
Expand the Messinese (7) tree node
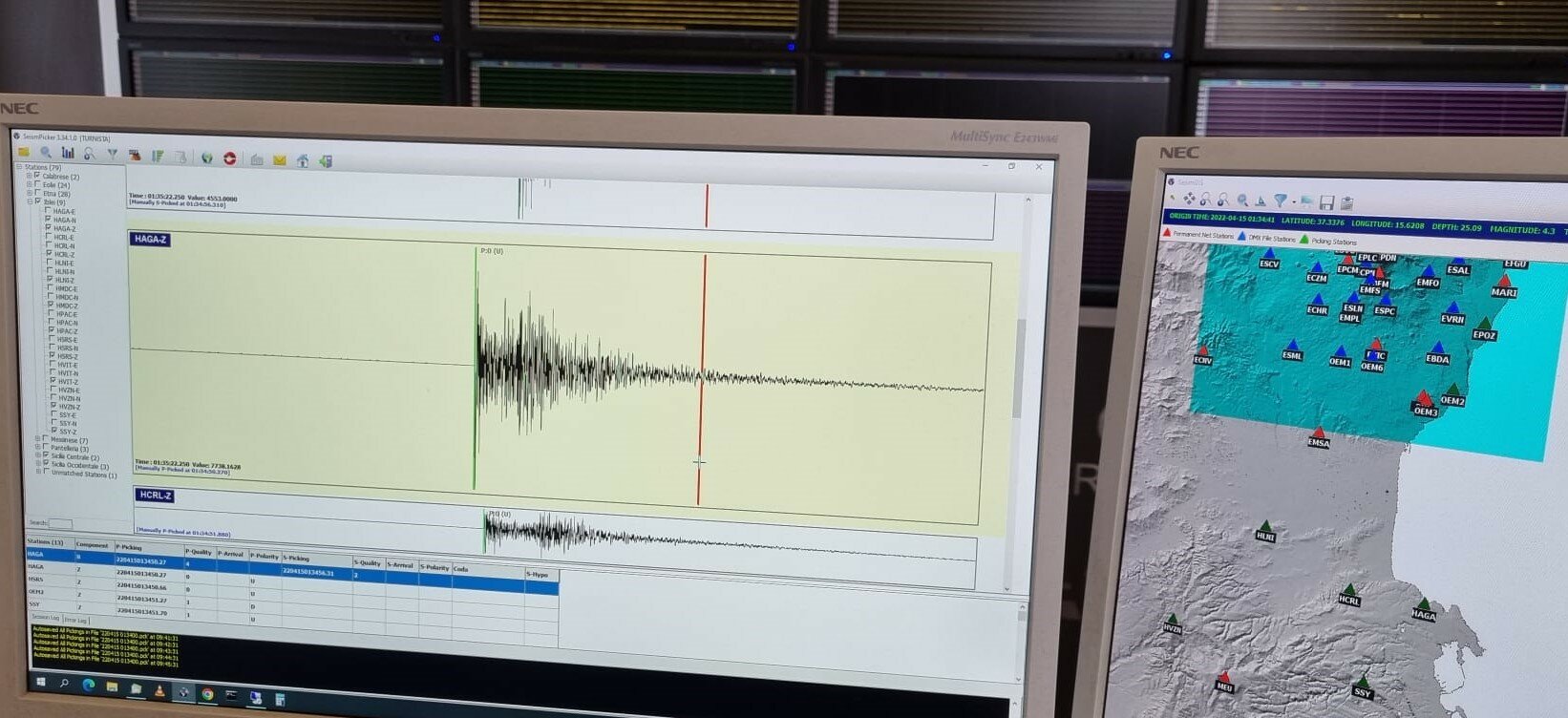[x=38, y=439]
